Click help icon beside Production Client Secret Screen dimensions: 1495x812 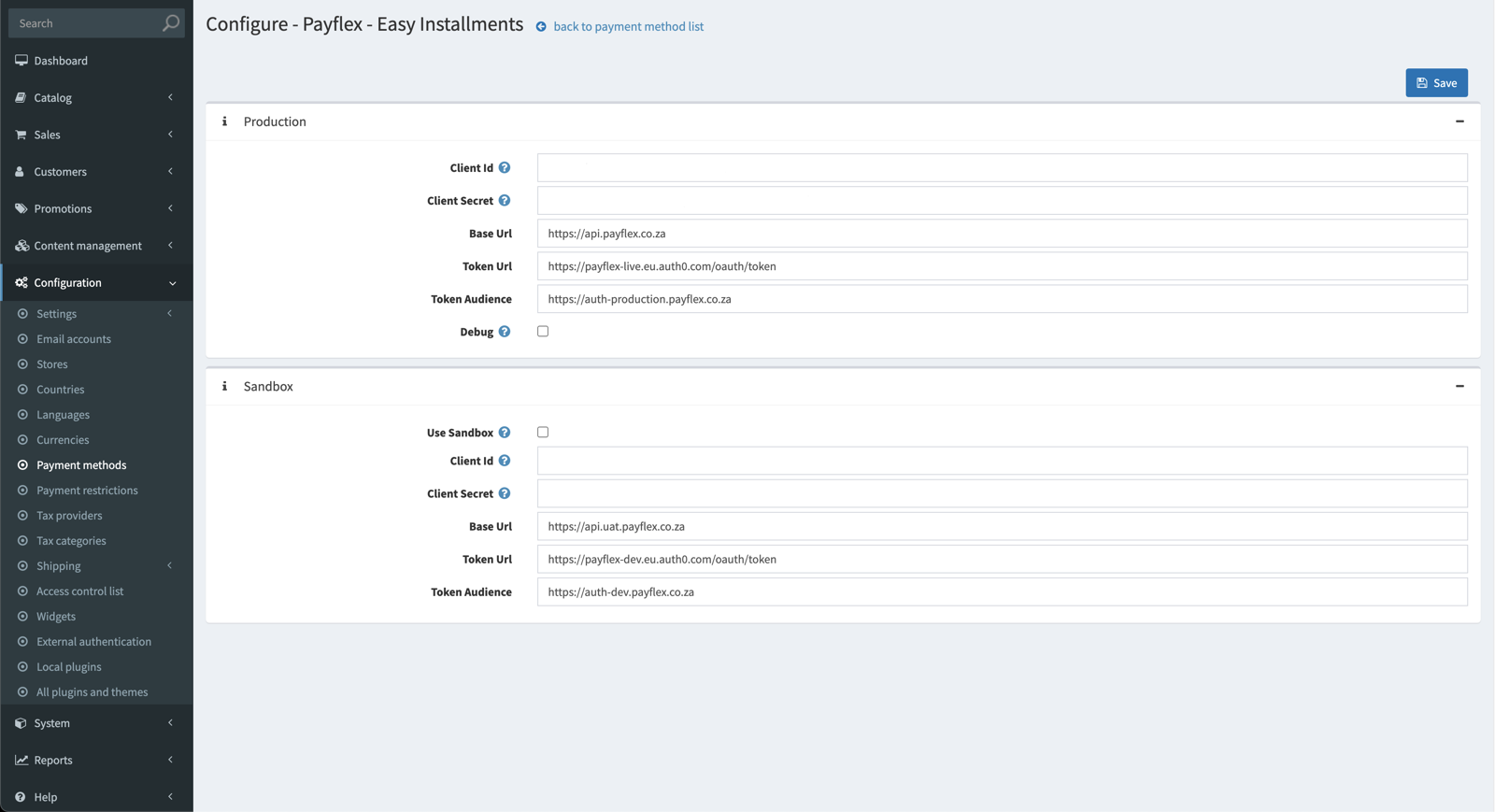pyautogui.click(x=505, y=201)
